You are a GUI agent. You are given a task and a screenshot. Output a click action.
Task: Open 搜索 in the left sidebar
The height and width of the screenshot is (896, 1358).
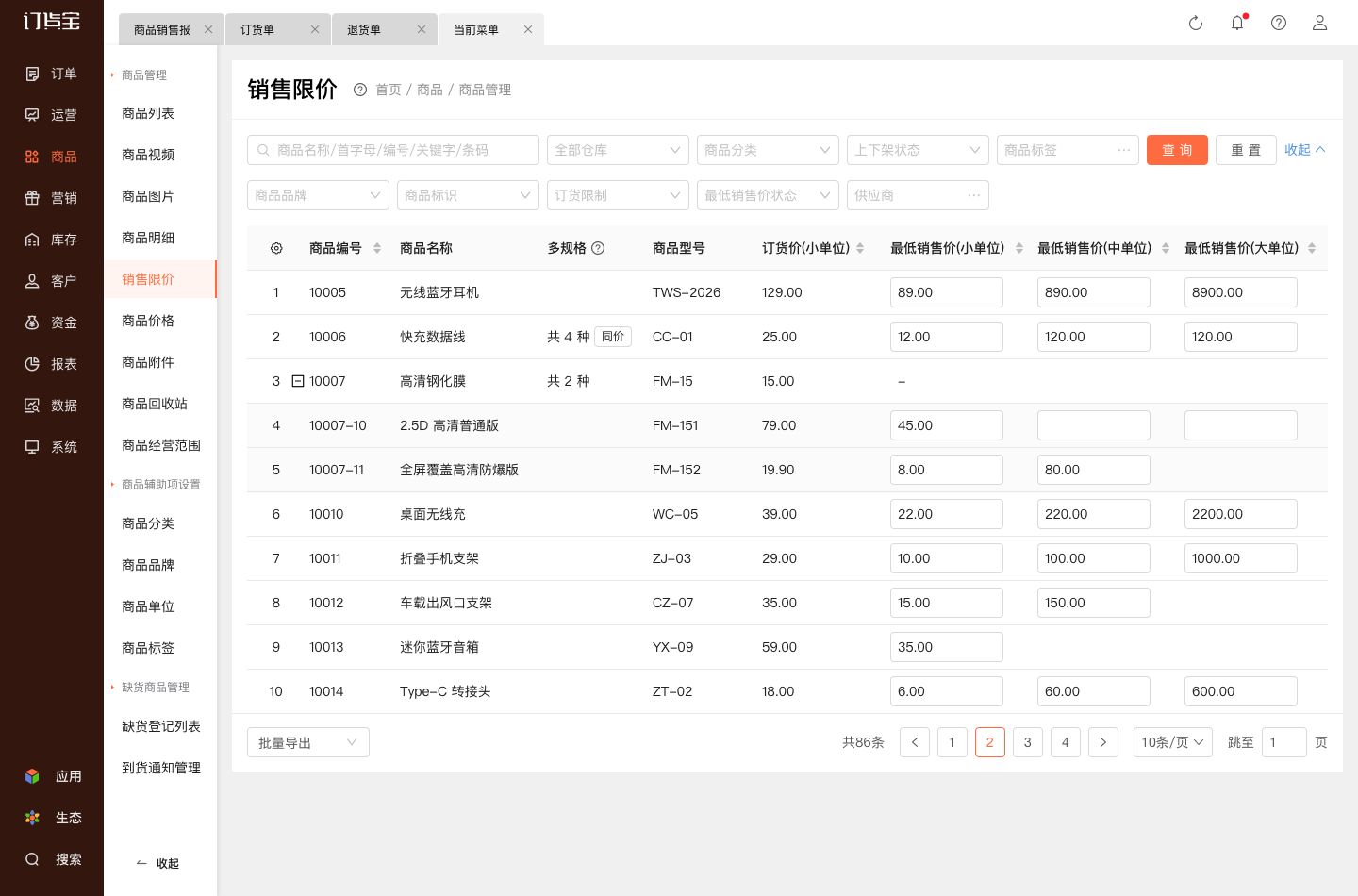point(52,859)
